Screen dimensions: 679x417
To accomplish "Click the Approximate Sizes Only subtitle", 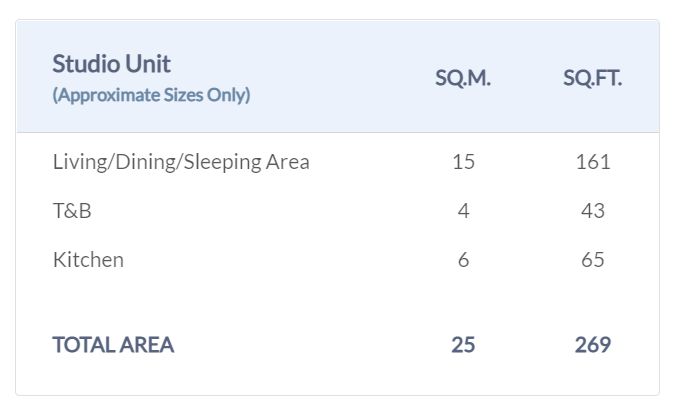I will point(151,96).
